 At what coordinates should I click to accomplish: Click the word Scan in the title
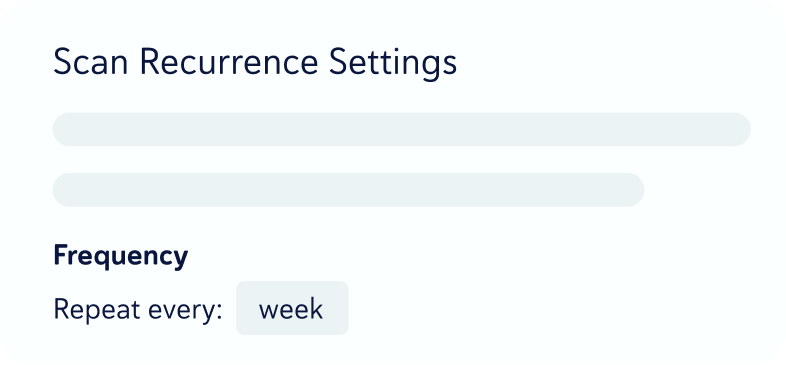91,63
